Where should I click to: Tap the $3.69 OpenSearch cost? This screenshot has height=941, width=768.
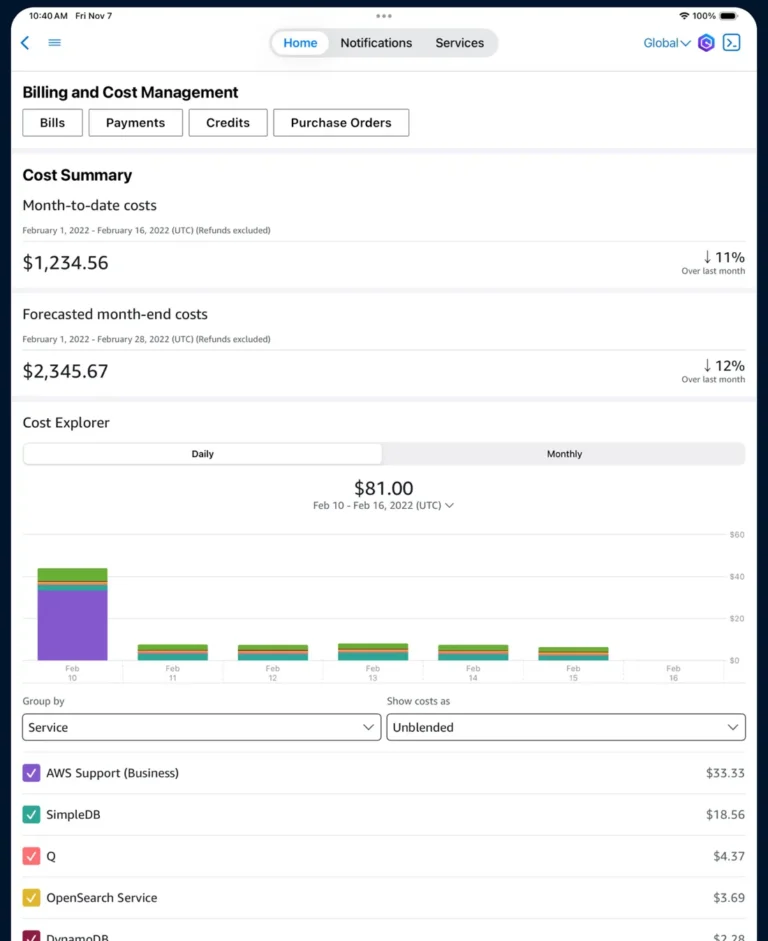pos(728,898)
